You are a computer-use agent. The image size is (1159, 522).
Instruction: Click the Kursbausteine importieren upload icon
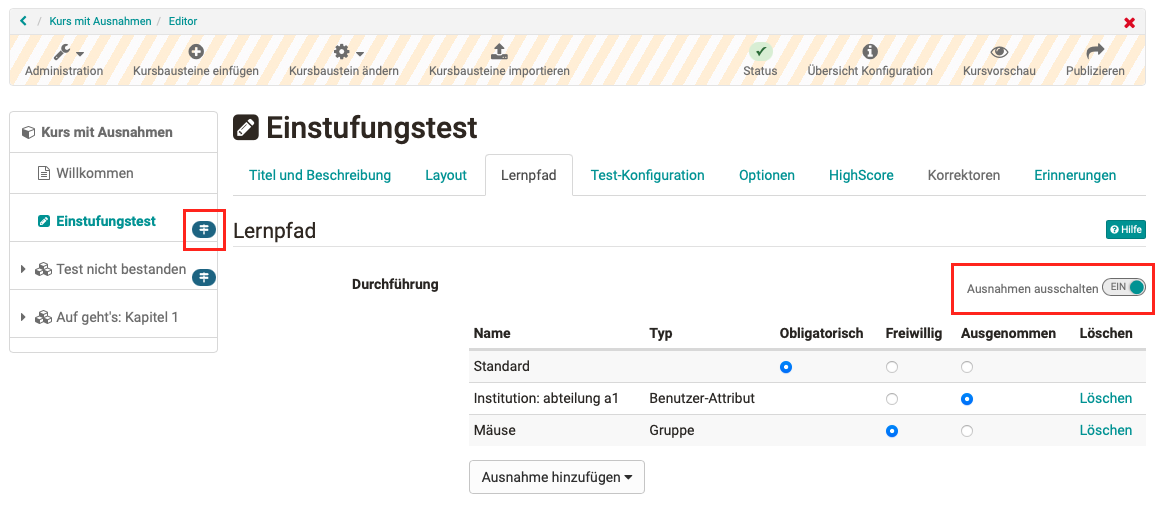[x=499, y=52]
